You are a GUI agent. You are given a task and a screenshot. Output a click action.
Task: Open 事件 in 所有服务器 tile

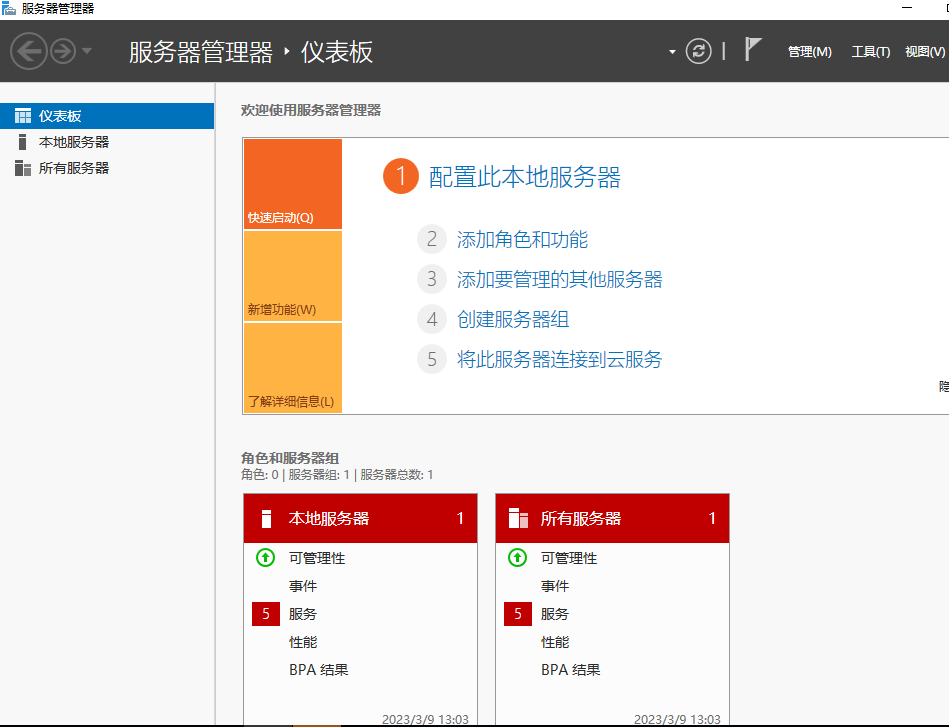(x=555, y=586)
